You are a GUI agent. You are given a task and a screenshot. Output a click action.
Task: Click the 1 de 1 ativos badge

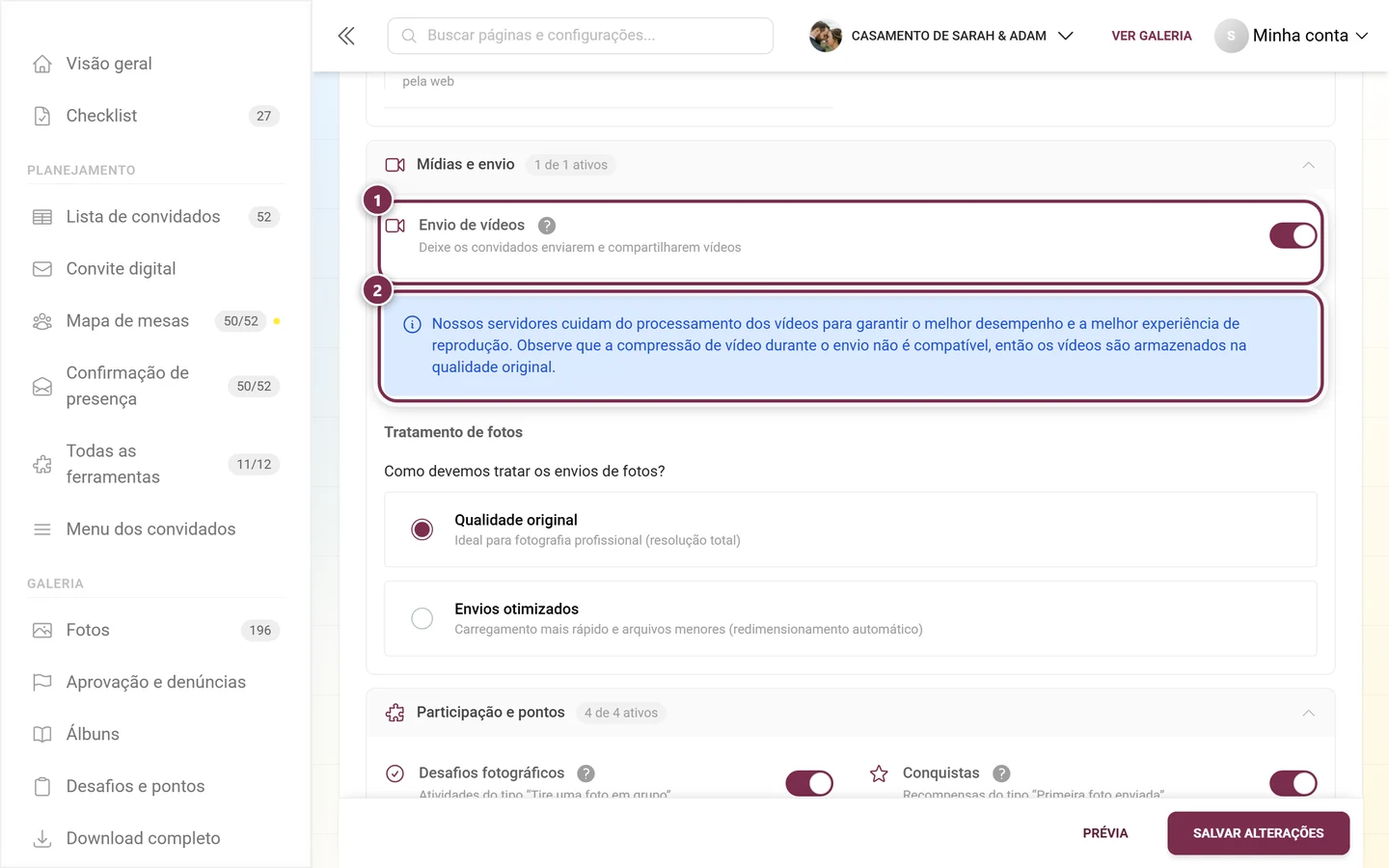[571, 165]
